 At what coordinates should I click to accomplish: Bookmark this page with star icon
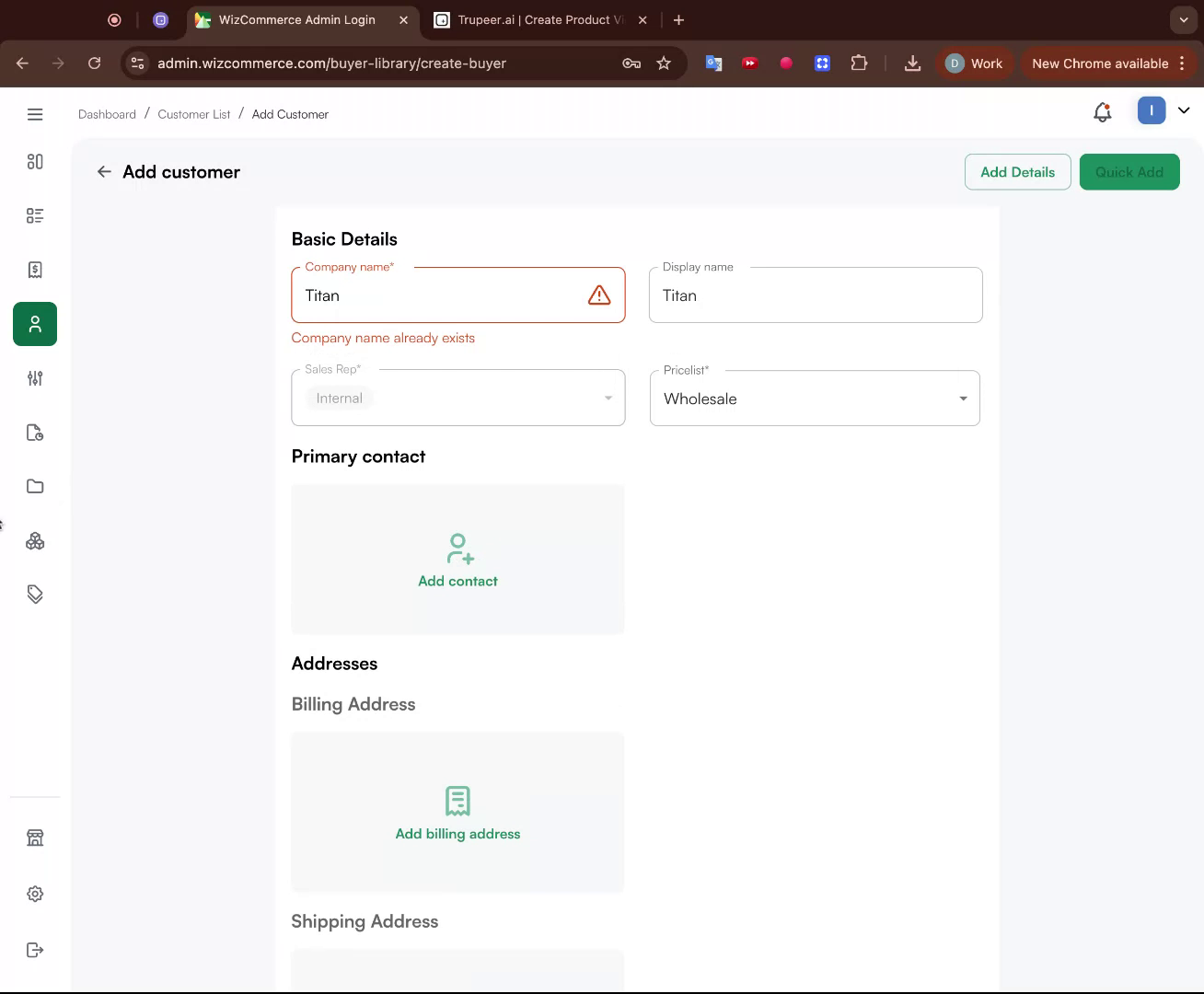(x=664, y=64)
